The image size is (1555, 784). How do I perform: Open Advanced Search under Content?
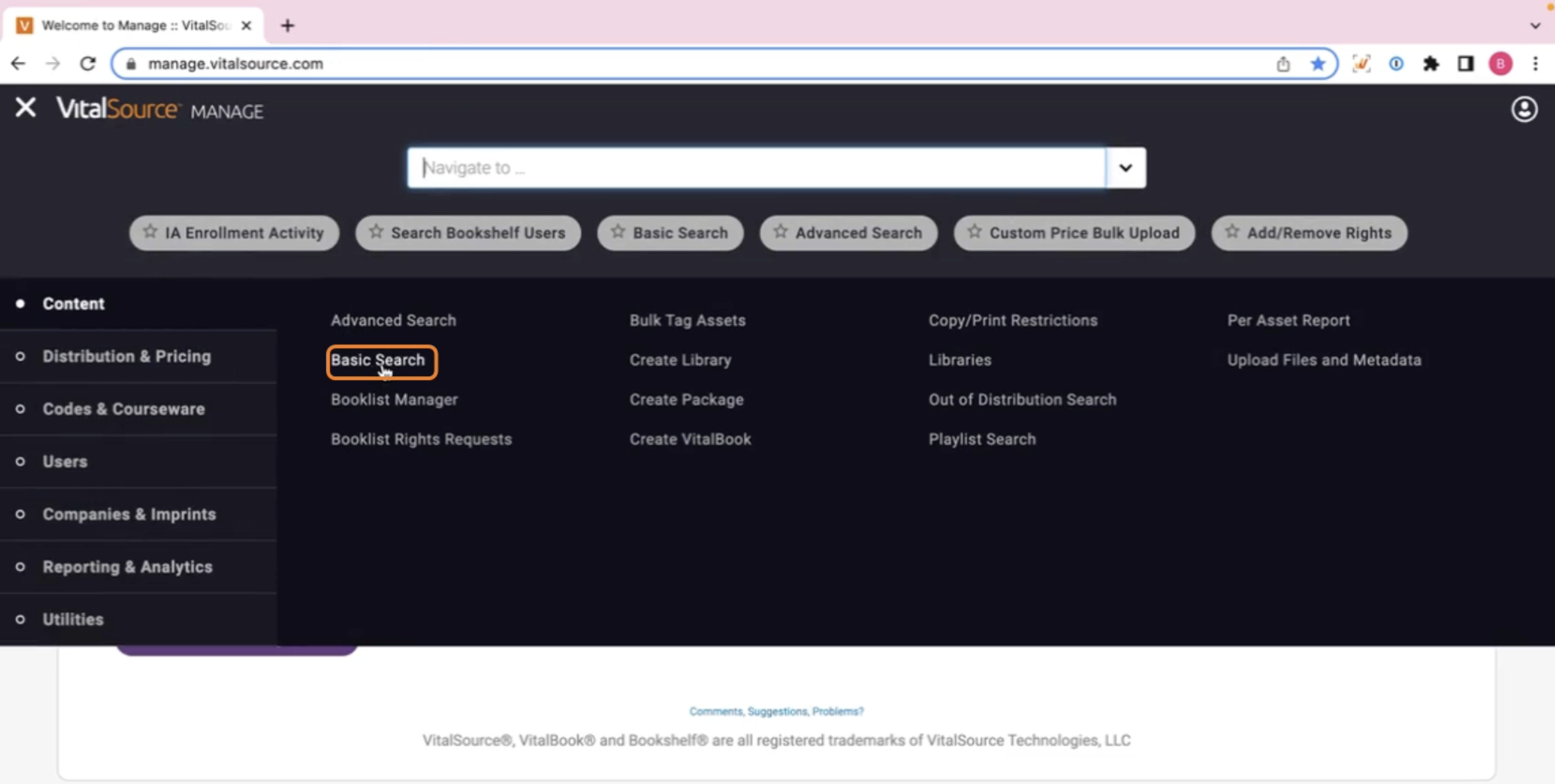click(x=393, y=320)
